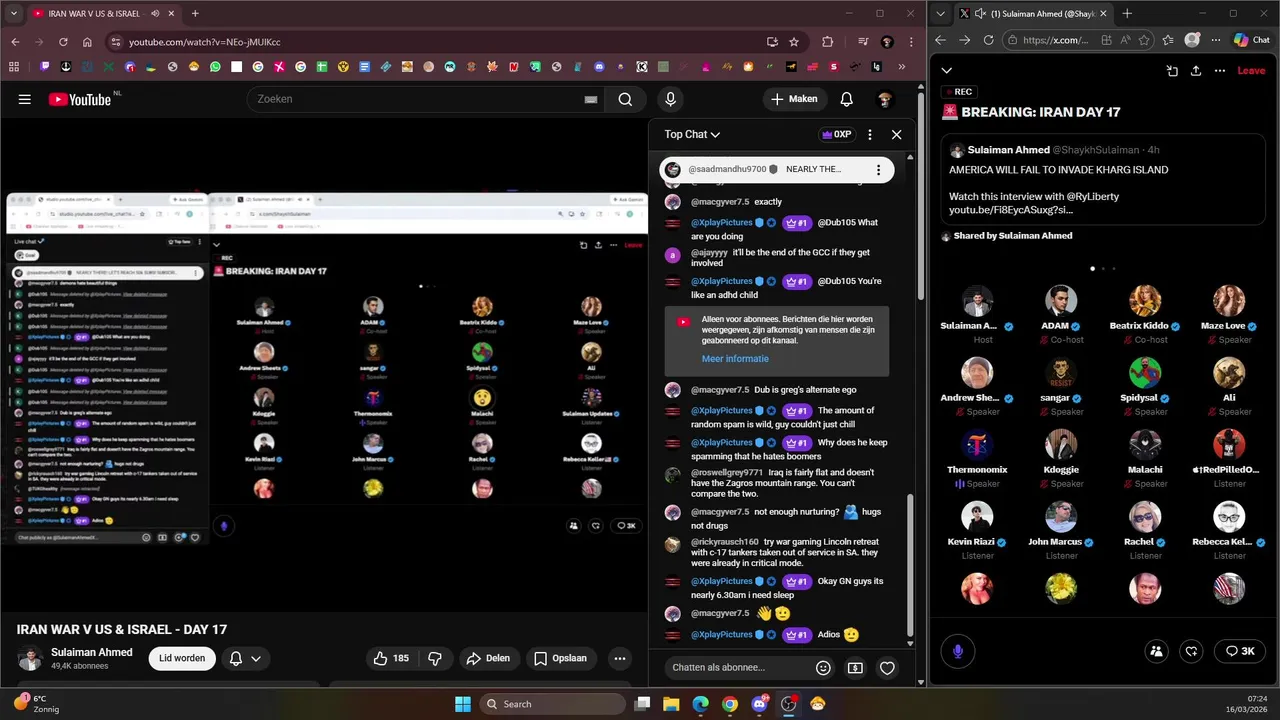Open notification preferences bell dropdown

click(244, 658)
